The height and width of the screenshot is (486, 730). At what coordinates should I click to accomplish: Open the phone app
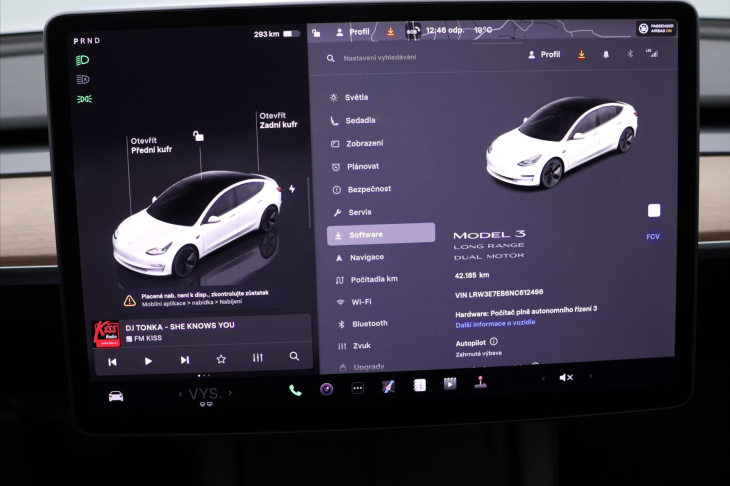(x=295, y=390)
